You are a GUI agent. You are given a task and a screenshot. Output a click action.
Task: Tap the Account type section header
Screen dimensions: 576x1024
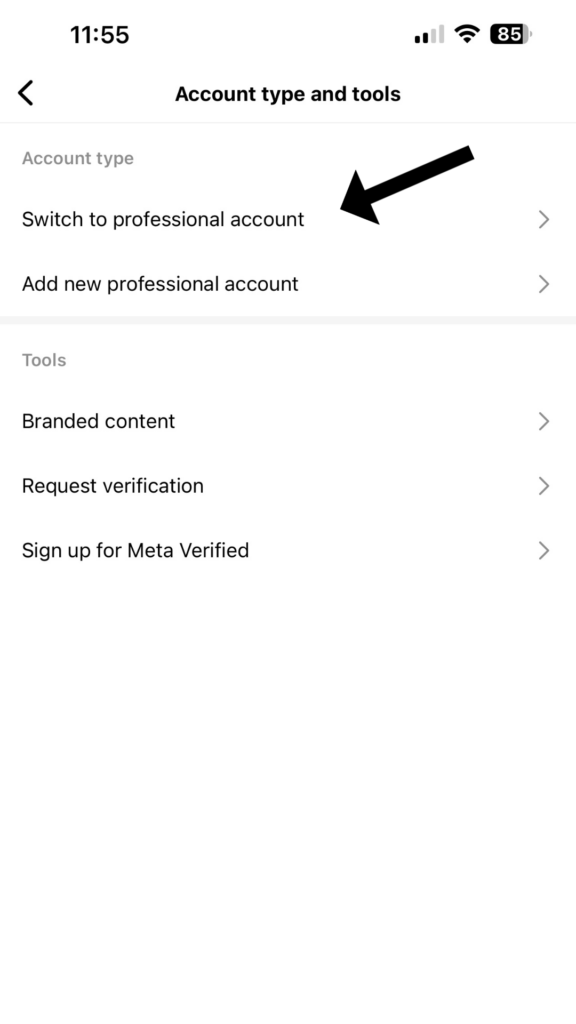coord(78,159)
